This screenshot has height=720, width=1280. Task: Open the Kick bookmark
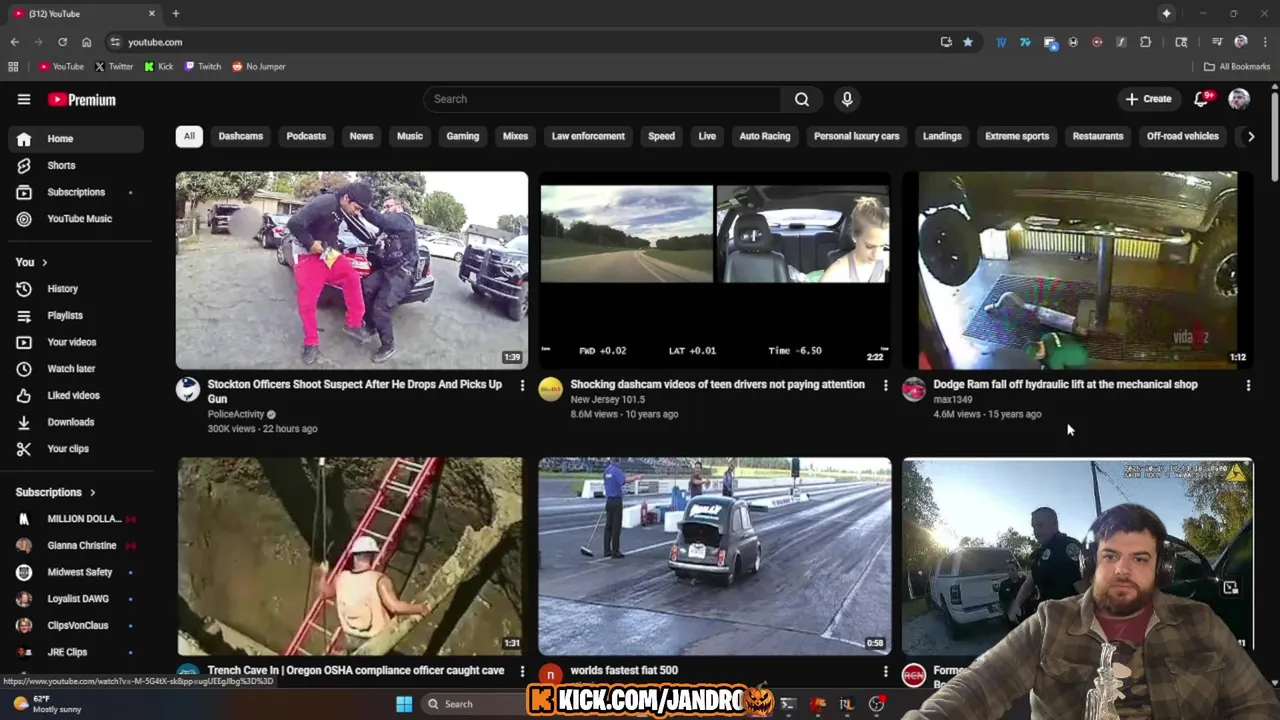coord(159,66)
